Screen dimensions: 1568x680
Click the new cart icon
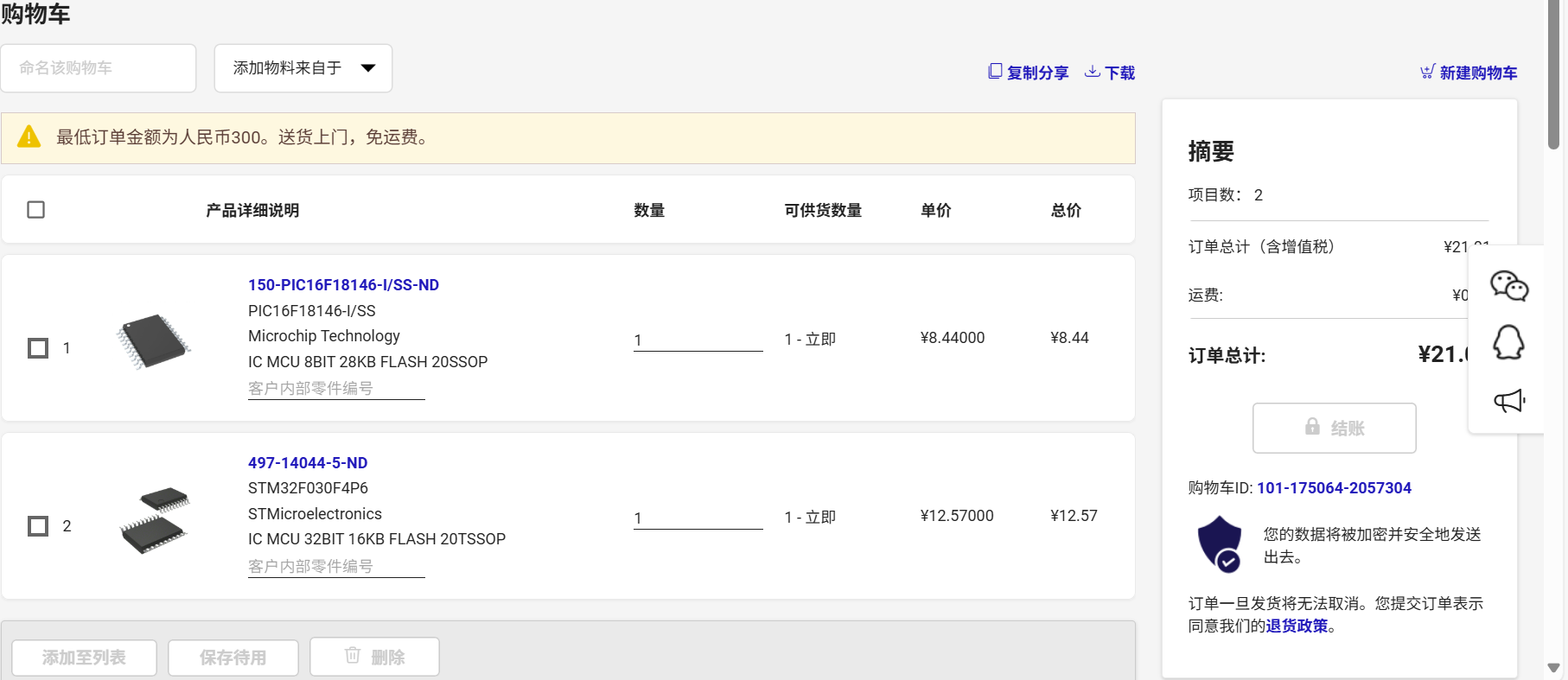(1427, 72)
